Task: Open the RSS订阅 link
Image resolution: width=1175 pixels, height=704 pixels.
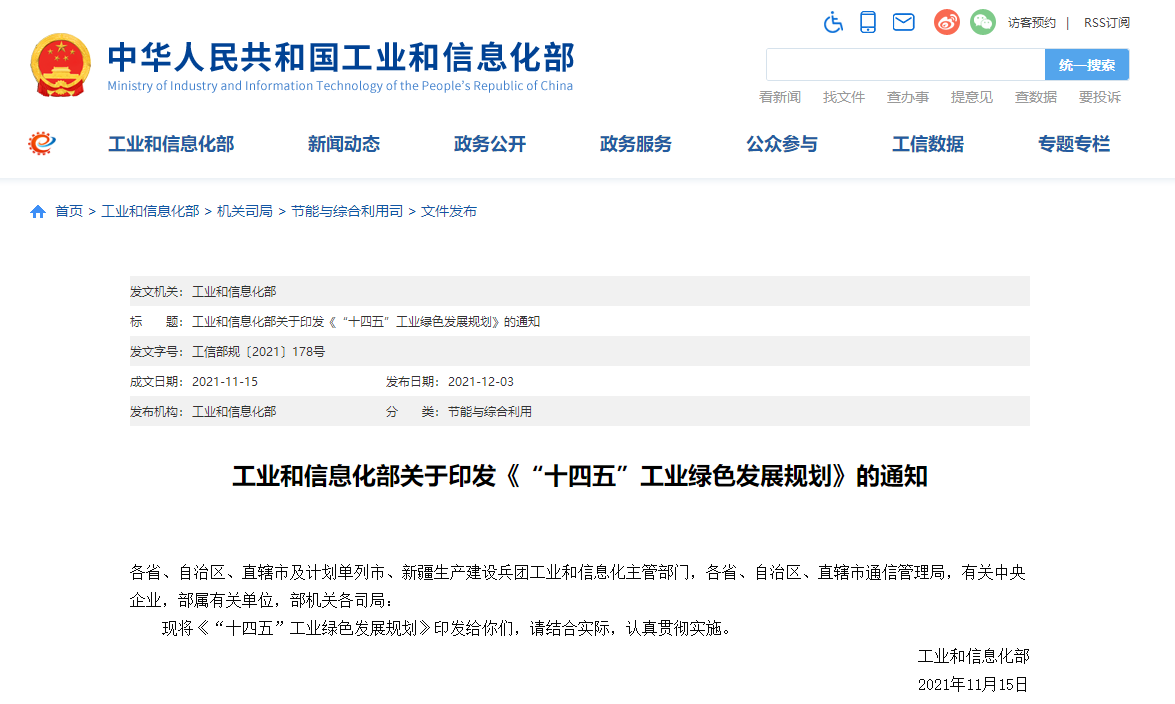Action: 1106,22
